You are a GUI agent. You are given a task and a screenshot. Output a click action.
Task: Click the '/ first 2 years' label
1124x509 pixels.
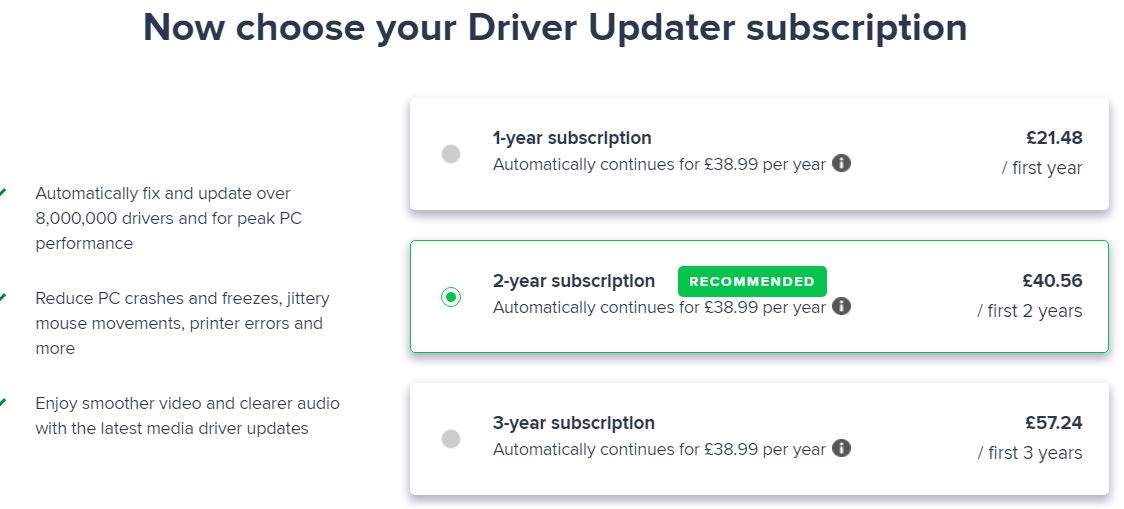coord(1029,311)
